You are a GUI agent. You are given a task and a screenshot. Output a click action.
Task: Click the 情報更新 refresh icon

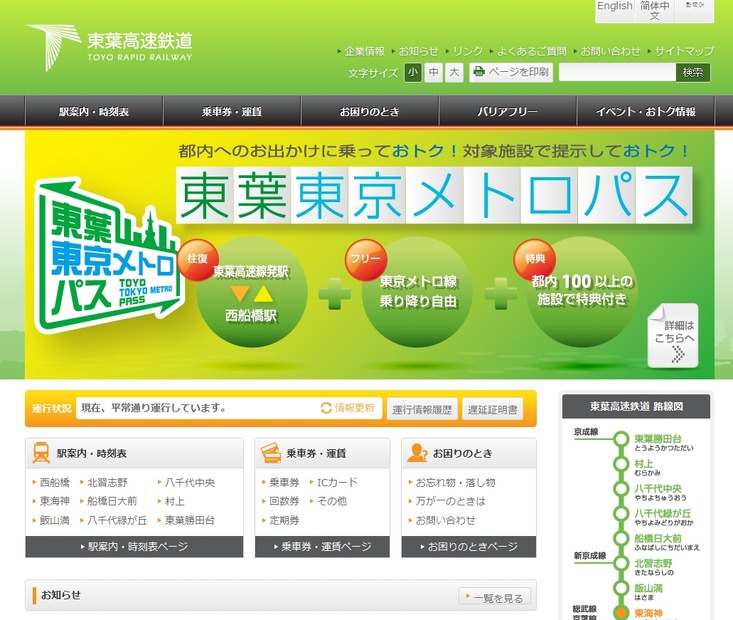tap(326, 408)
